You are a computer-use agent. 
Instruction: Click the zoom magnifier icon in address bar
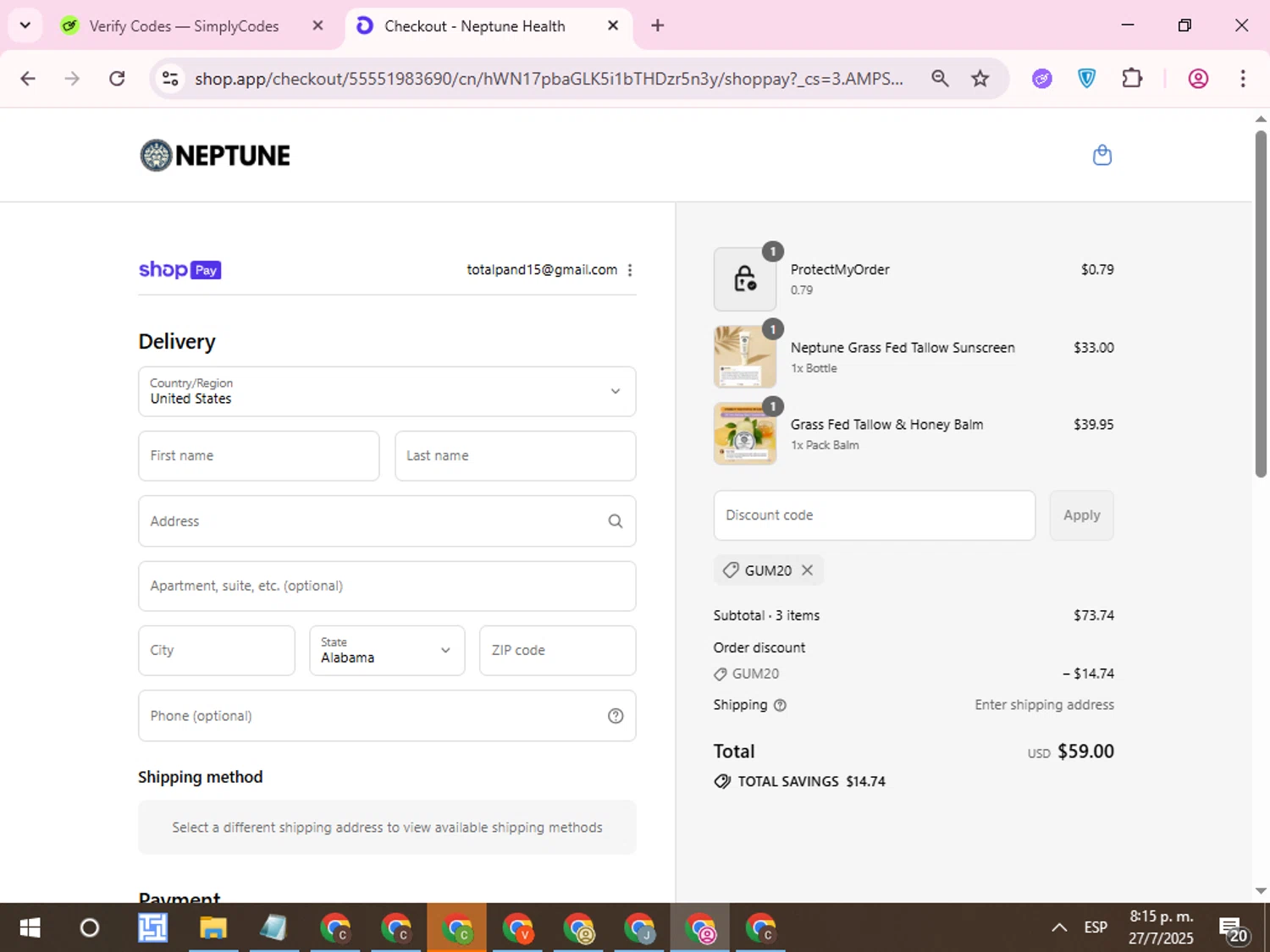point(940,79)
